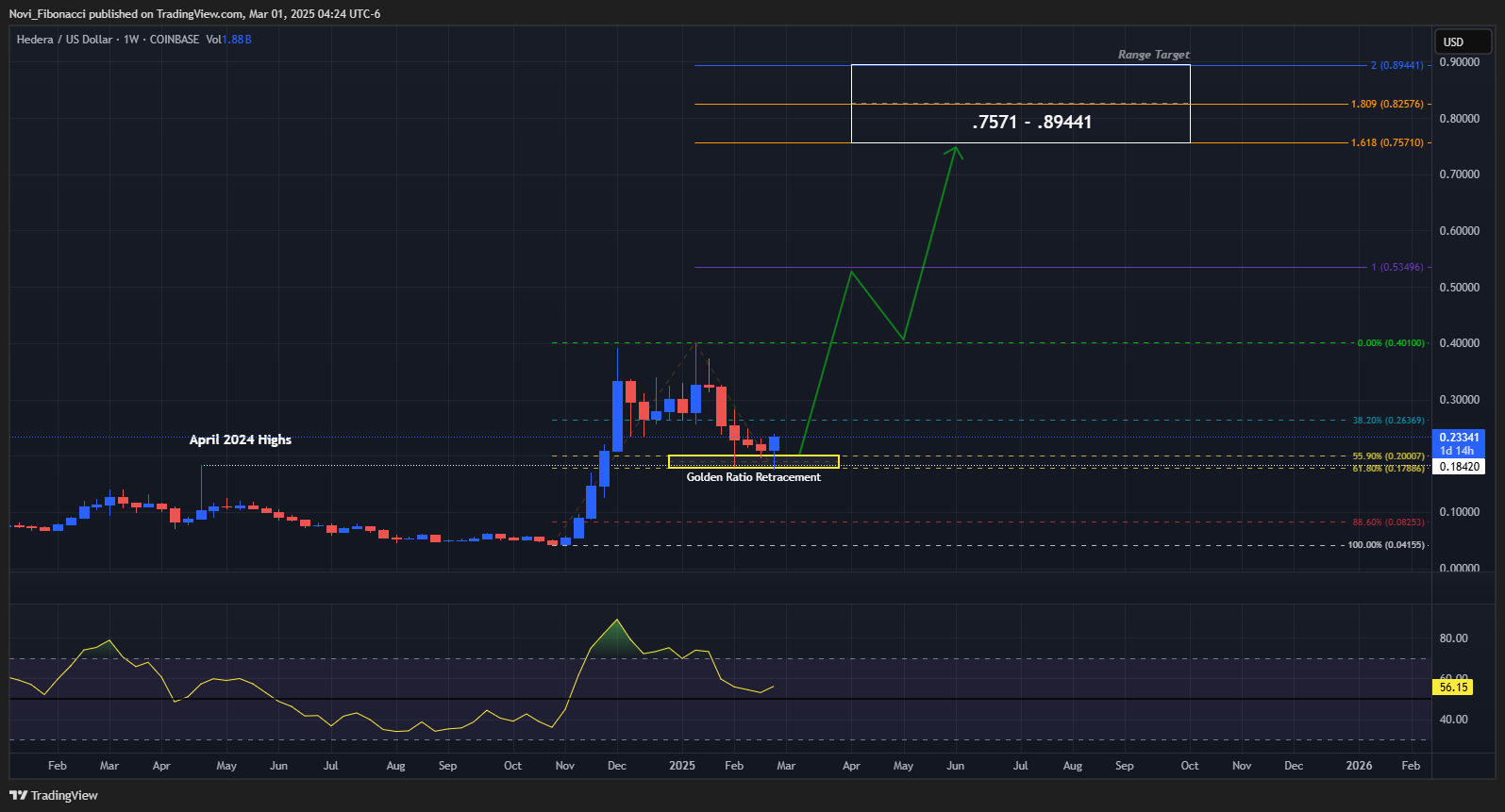Click the fib level '2 (0.89441)'

(x=1397, y=65)
